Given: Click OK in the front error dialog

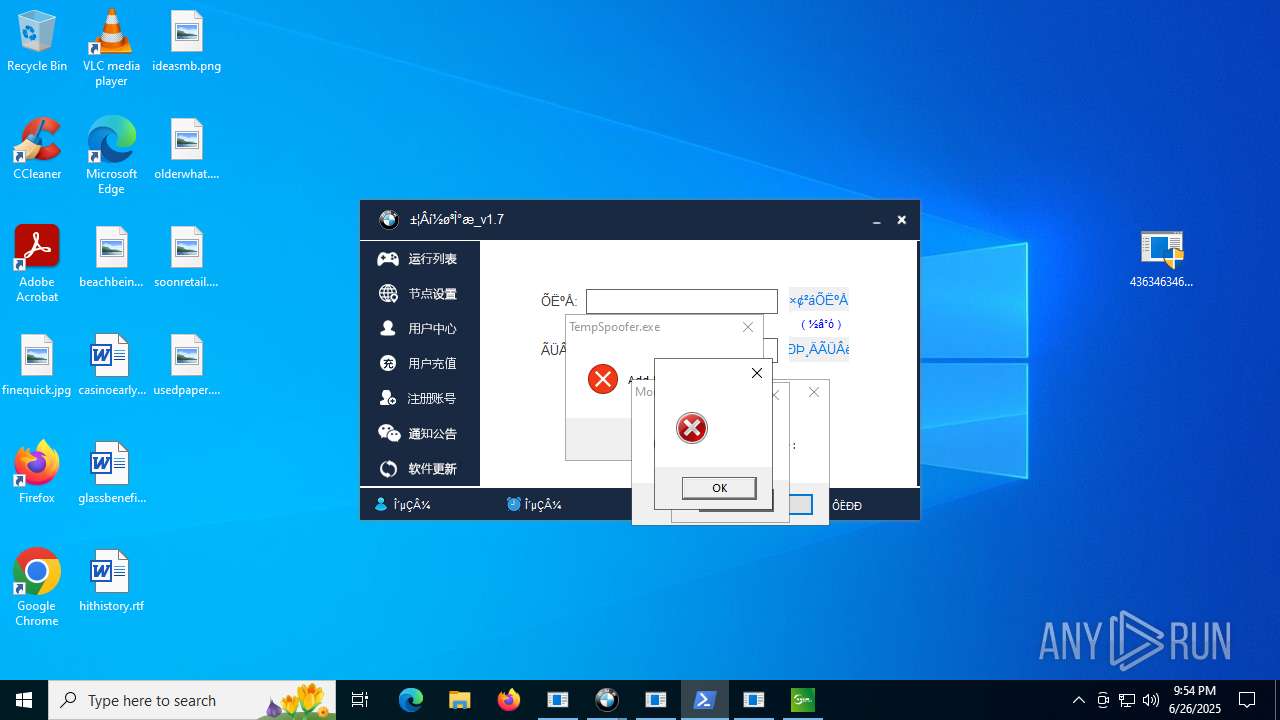Looking at the screenshot, I should 719,488.
